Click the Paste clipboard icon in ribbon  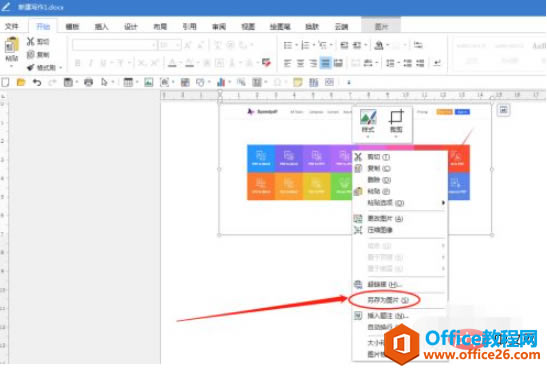(12, 46)
